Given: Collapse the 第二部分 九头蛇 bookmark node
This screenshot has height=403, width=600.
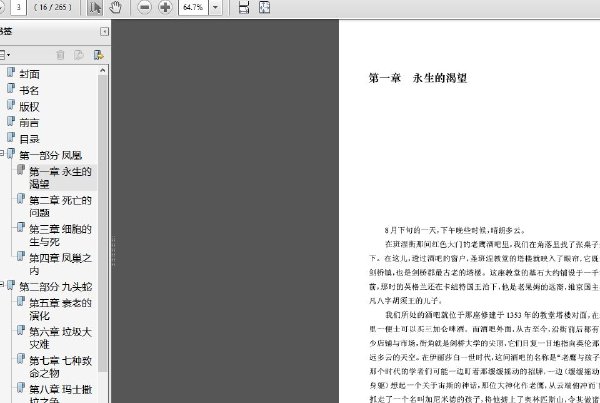Looking at the screenshot, I should [2, 286].
